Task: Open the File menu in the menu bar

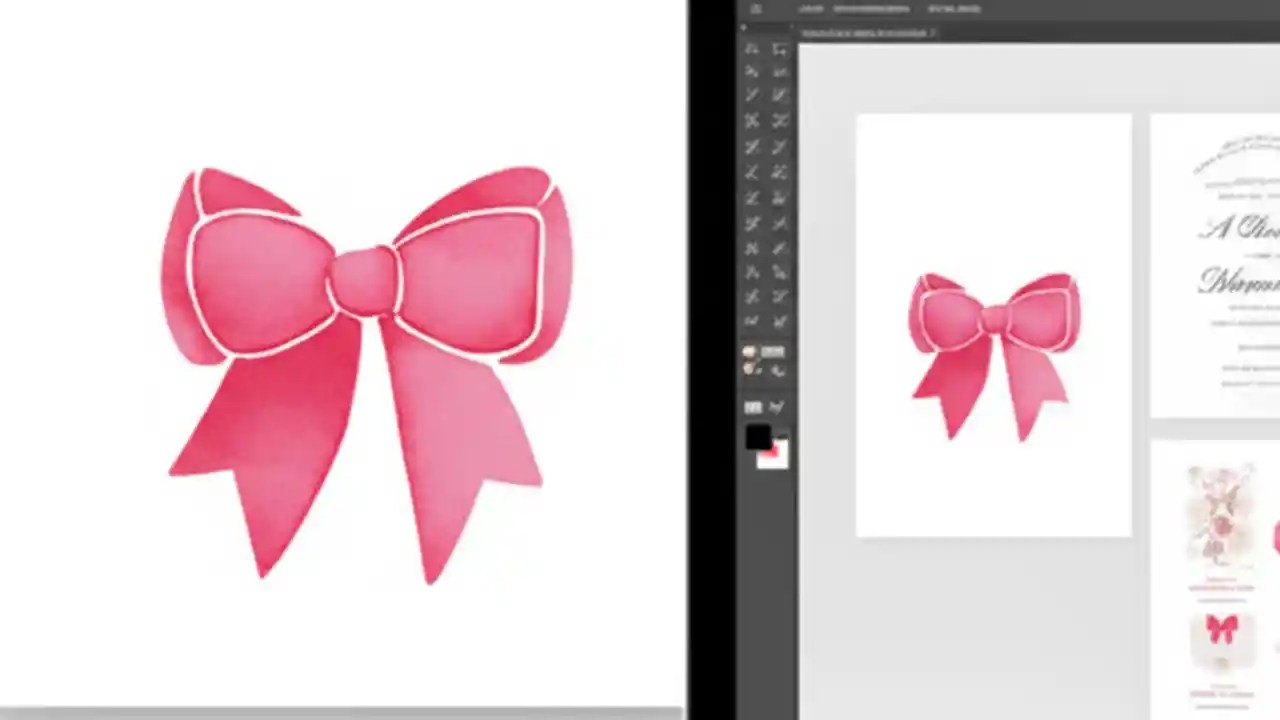Action: (810, 8)
